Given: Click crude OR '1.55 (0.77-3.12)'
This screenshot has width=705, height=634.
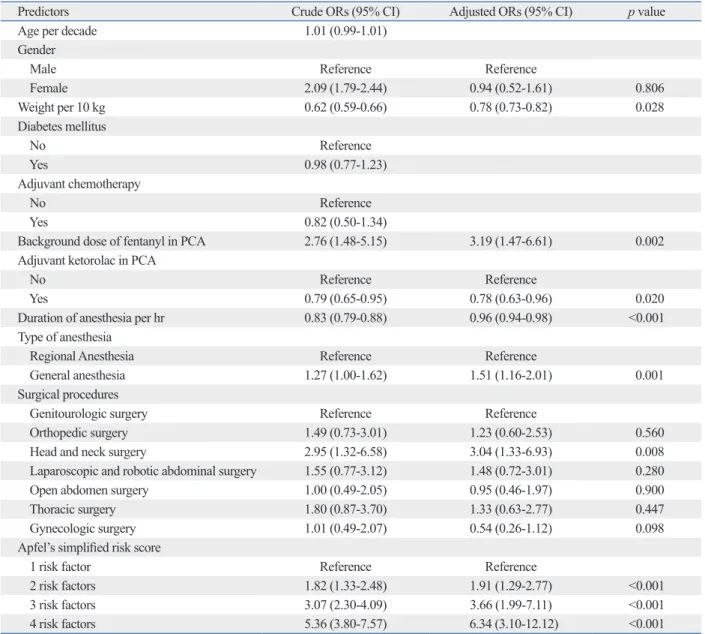Looking at the screenshot, I should 345,471.
